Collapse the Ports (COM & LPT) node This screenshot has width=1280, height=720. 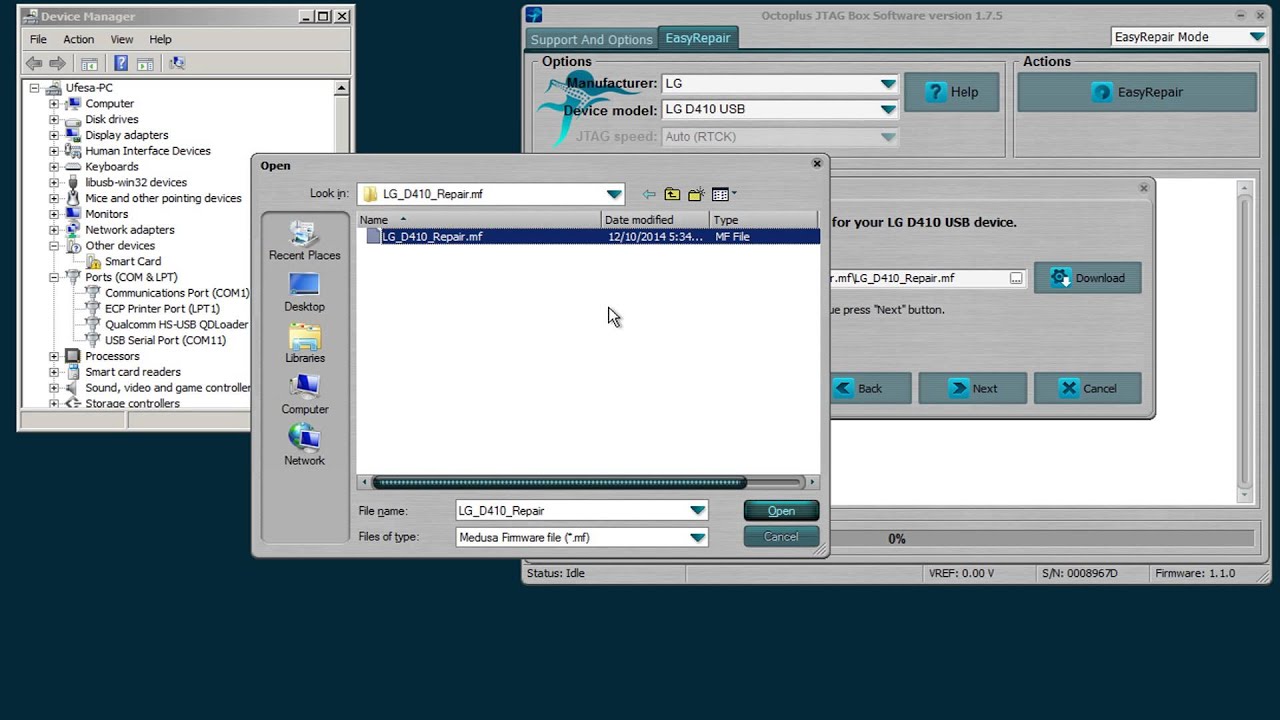click(x=54, y=277)
